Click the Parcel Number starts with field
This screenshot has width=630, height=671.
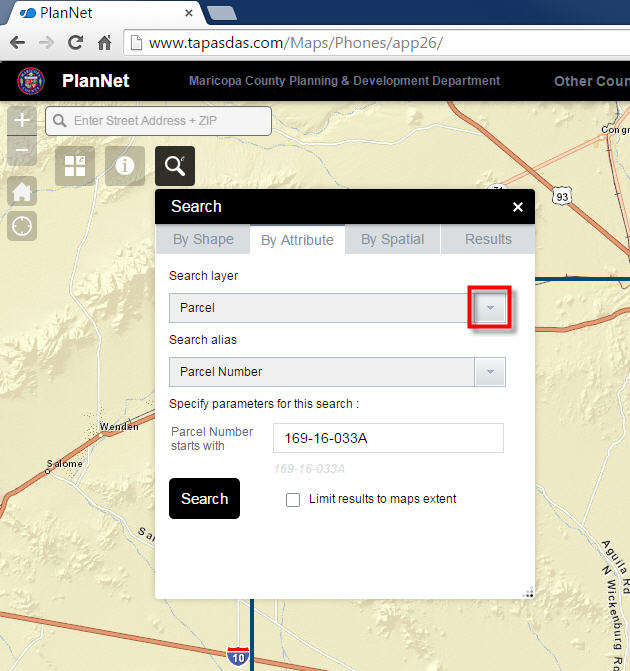[x=388, y=438]
